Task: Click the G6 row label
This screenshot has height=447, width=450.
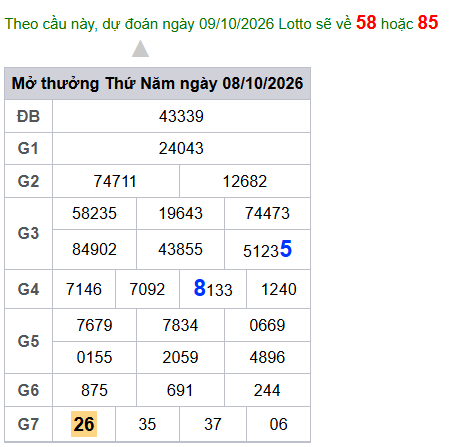Action: tap(28, 390)
